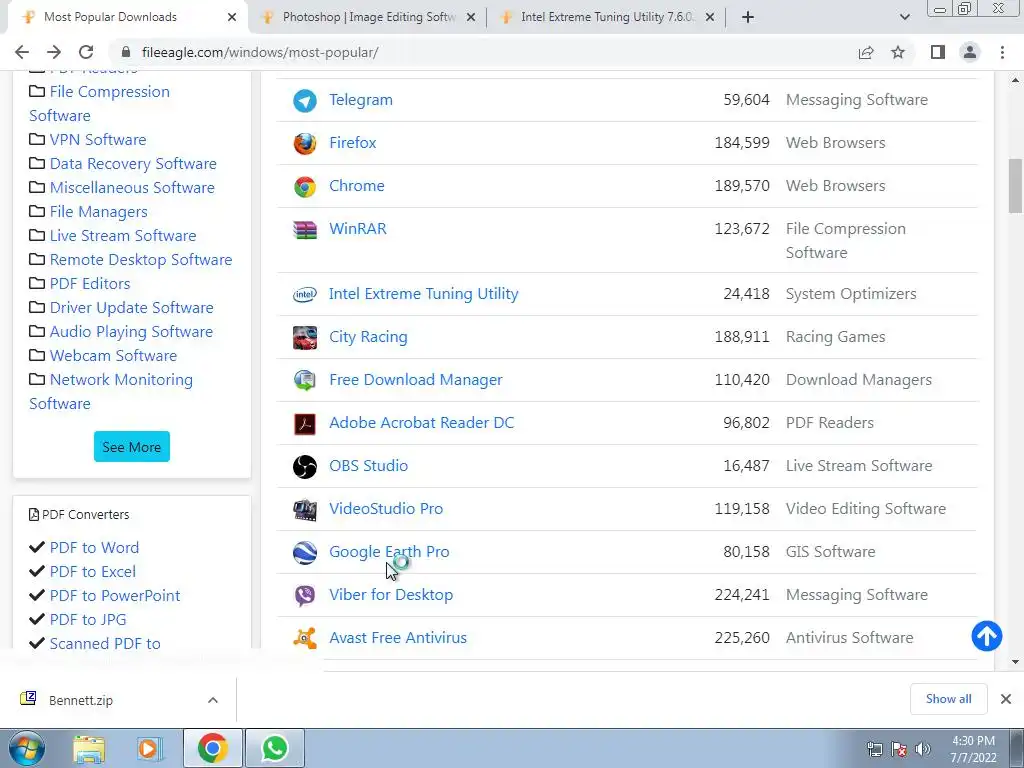Switch to Photoshop Image Editing tab
This screenshot has width=1024, height=768.
tap(369, 17)
